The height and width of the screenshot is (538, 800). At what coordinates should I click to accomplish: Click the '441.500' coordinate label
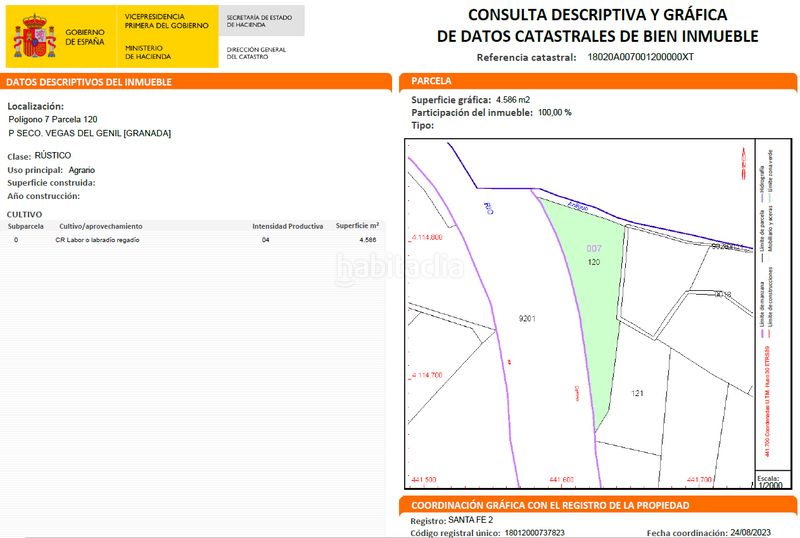click(424, 480)
